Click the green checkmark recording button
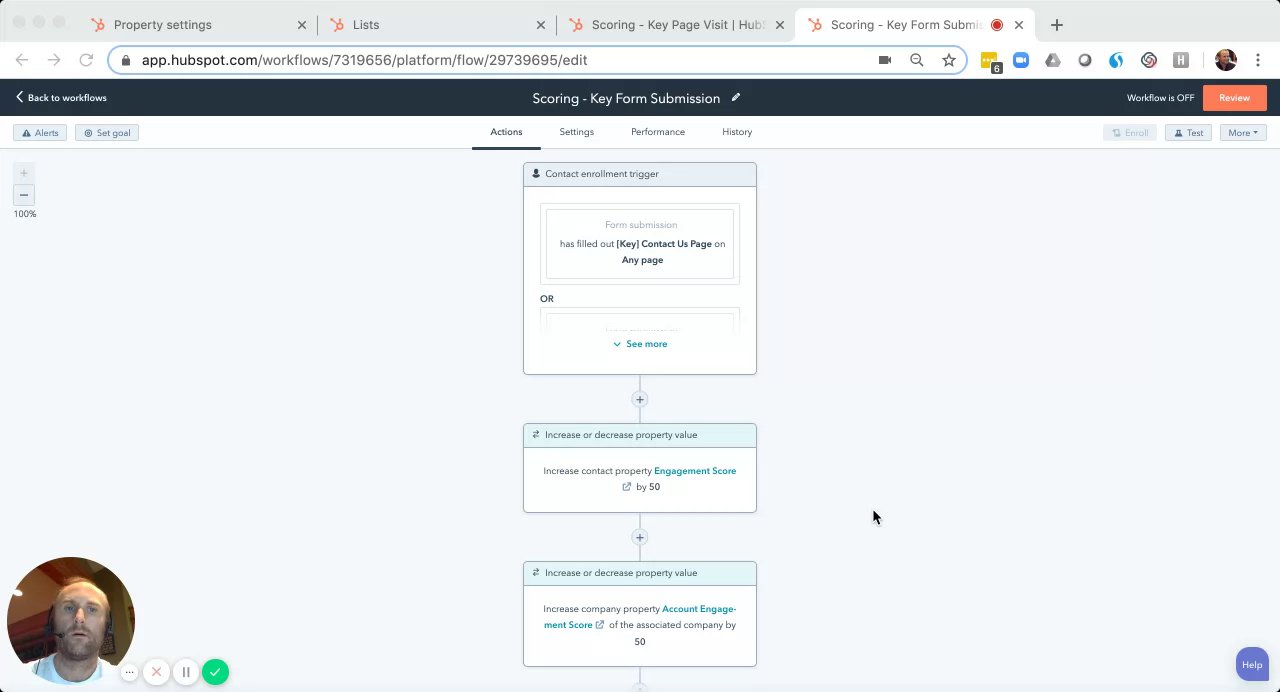This screenshot has width=1280, height=692. coord(215,672)
